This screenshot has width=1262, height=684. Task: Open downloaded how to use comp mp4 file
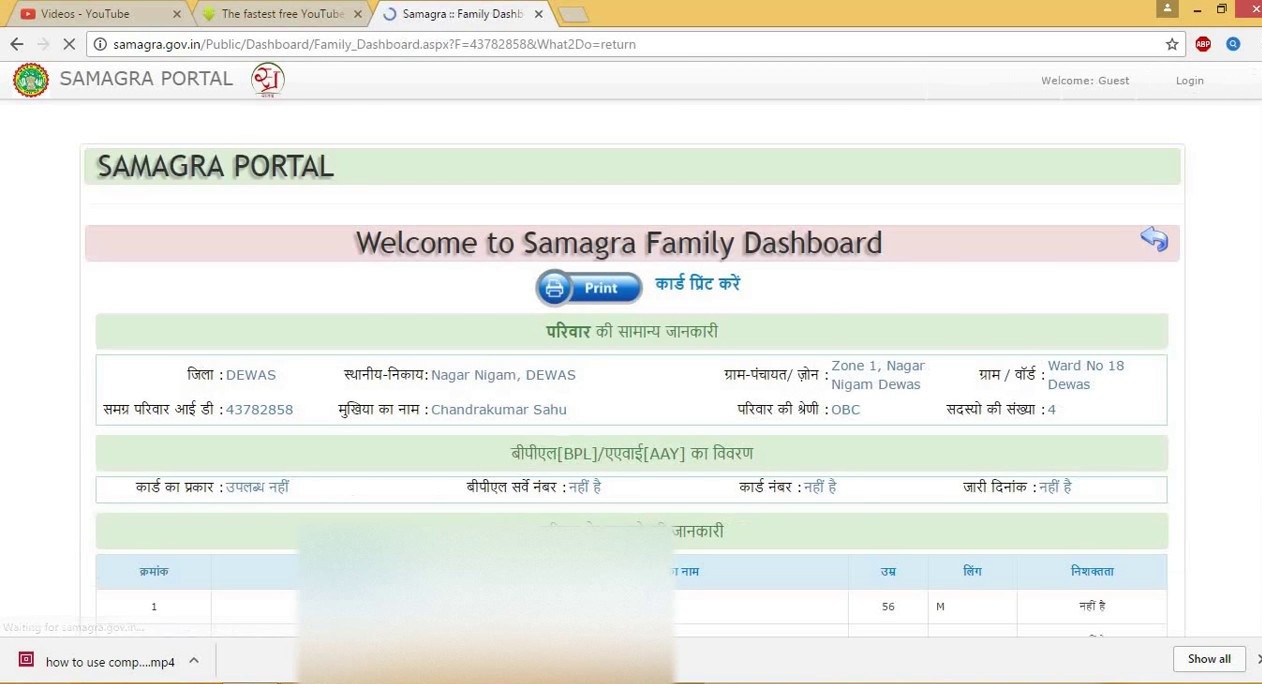coord(100,661)
